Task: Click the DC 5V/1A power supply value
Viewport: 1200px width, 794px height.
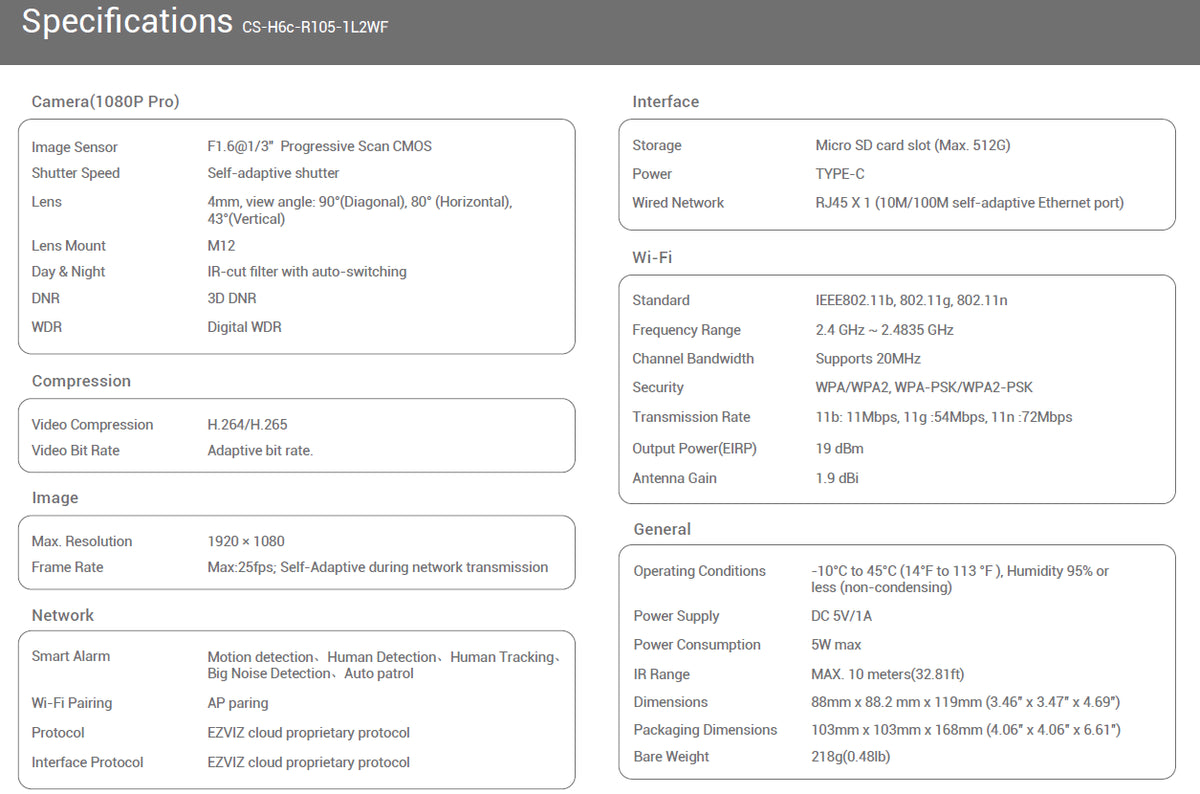Action: point(841,616)
